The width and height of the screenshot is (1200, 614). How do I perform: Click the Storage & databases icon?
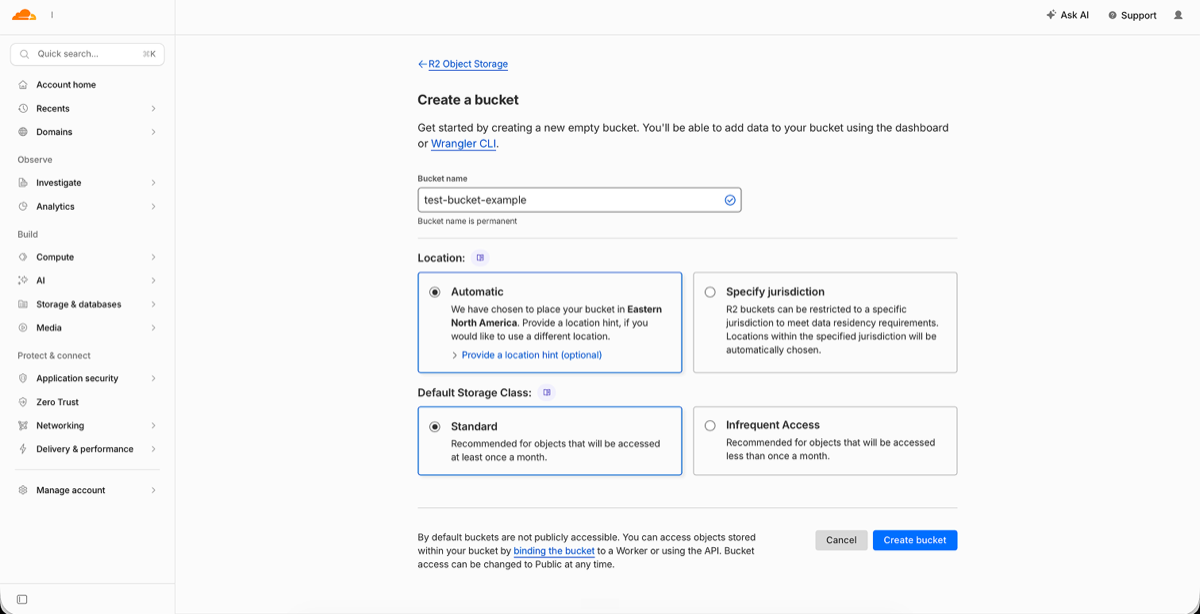point(23,304)
